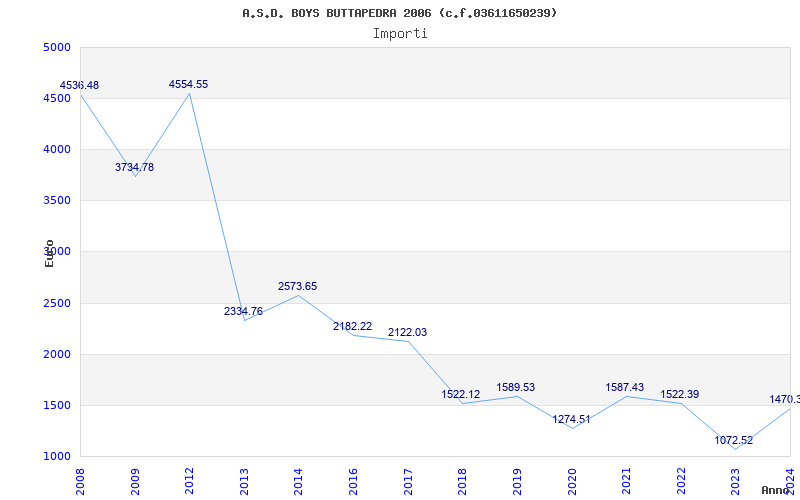Click the x-axis year 2013
Screen dimensions: 800x500
244,481
